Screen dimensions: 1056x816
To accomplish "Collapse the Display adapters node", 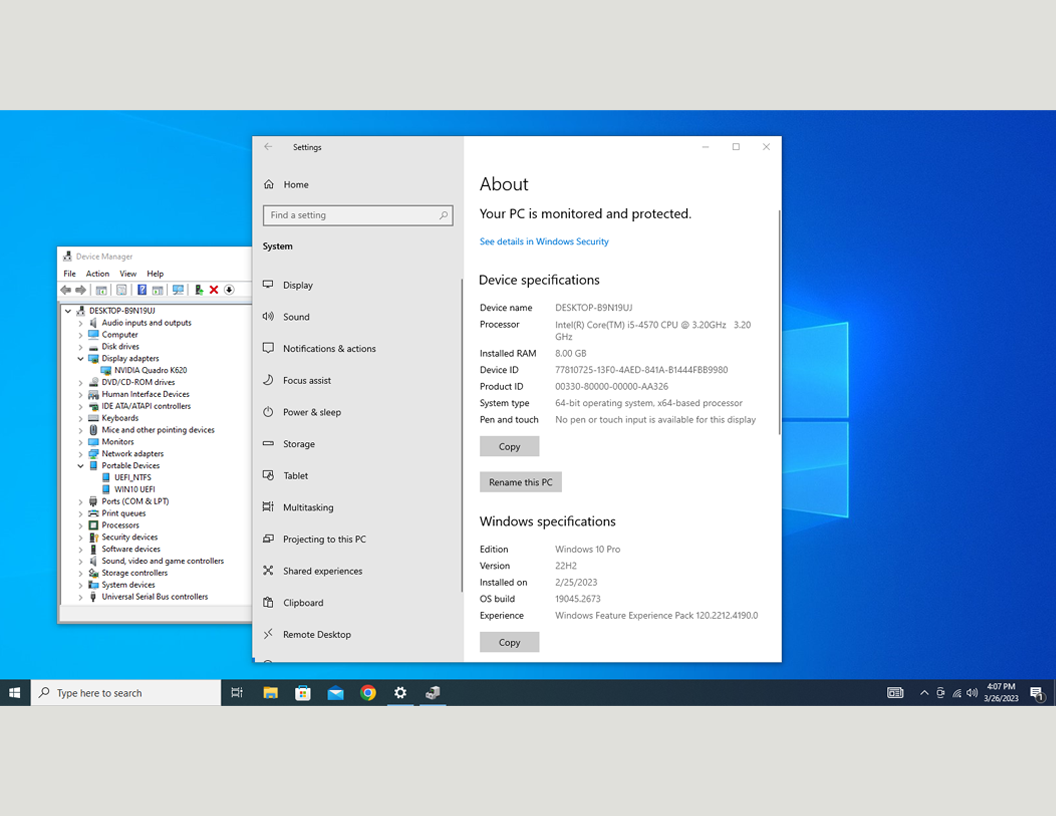I will coord(80,359).
